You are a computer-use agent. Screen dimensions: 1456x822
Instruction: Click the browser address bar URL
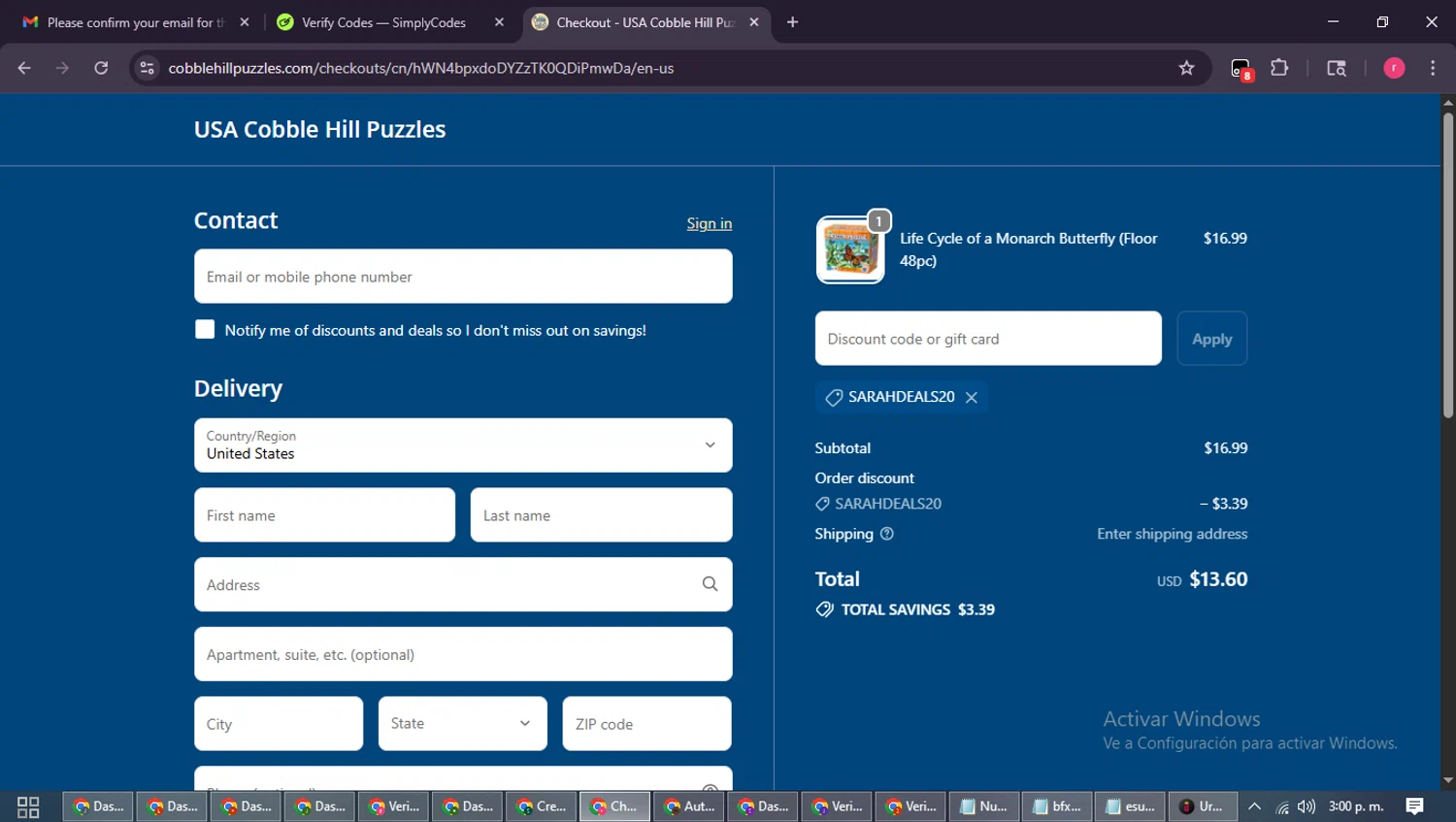(421, 68)
